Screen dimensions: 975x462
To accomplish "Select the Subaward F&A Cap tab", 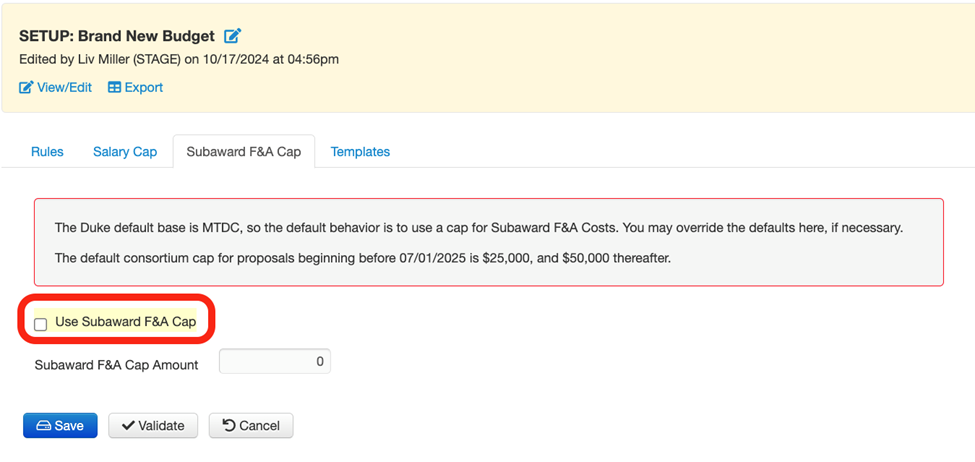I will pyautogui.click(x=244, y=152).
